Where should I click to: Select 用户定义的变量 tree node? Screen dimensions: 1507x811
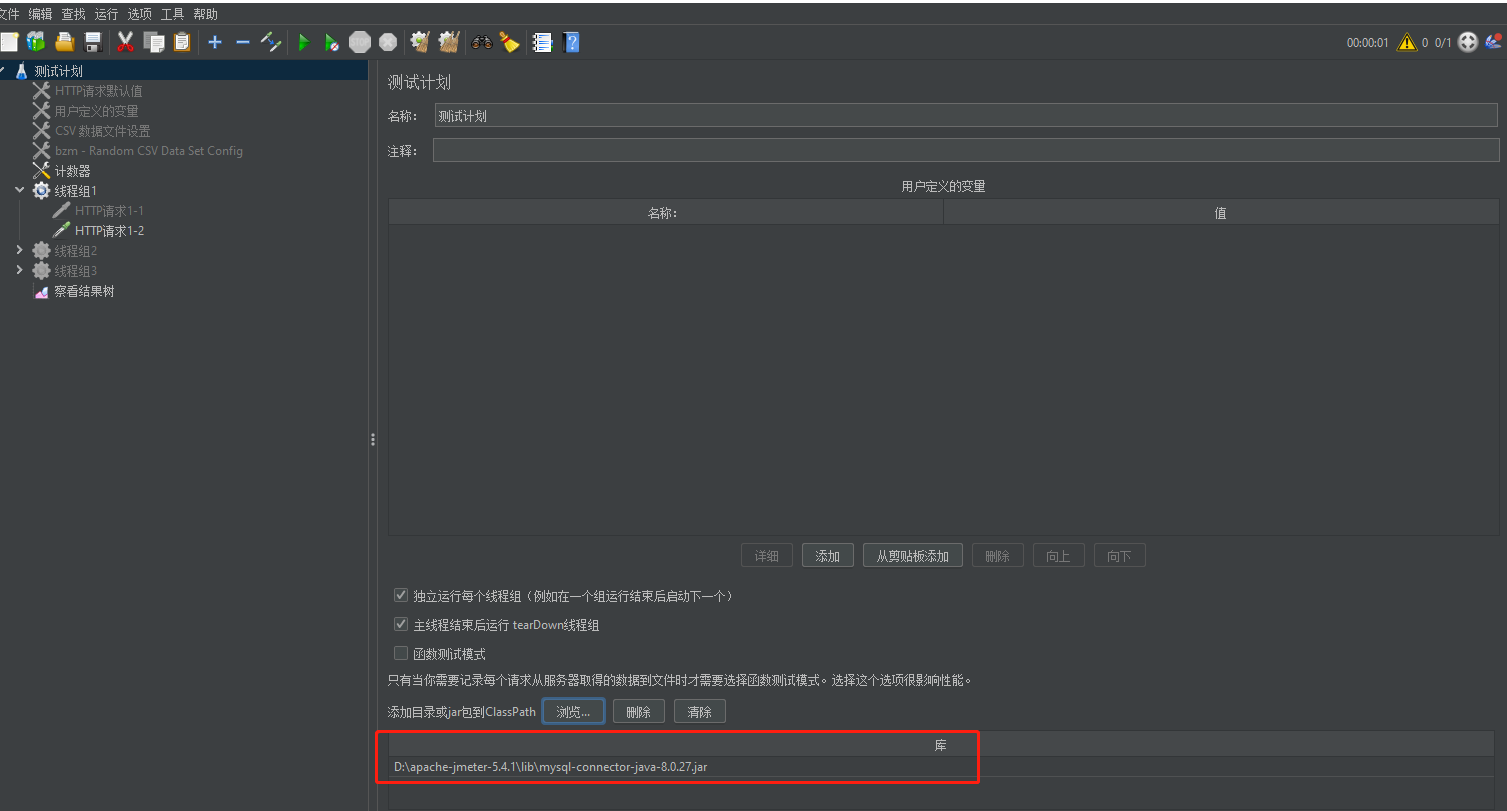(x=96, y=111)
